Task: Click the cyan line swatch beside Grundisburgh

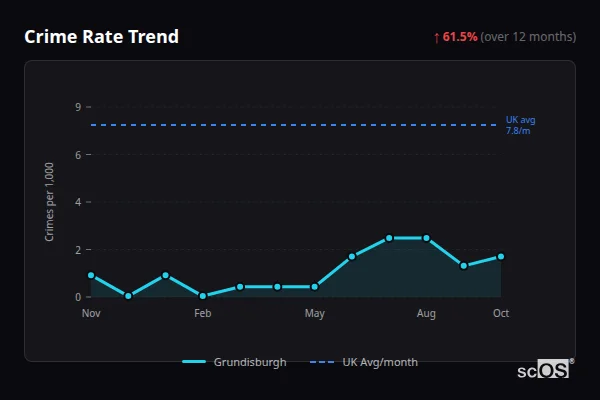Action: [x=194, y=362]
